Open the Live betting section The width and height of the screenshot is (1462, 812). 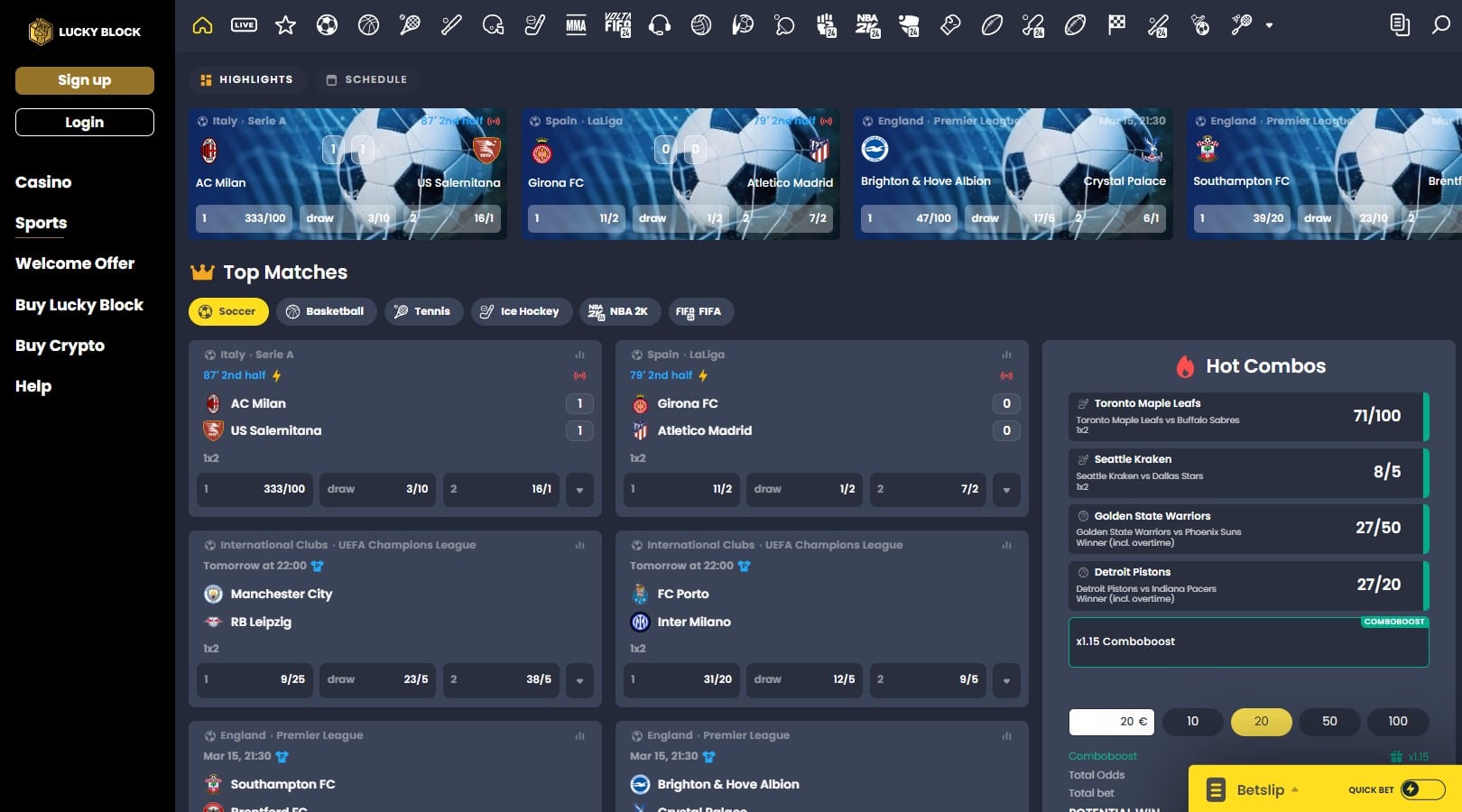pyautogui.click(x=244, y=25)
